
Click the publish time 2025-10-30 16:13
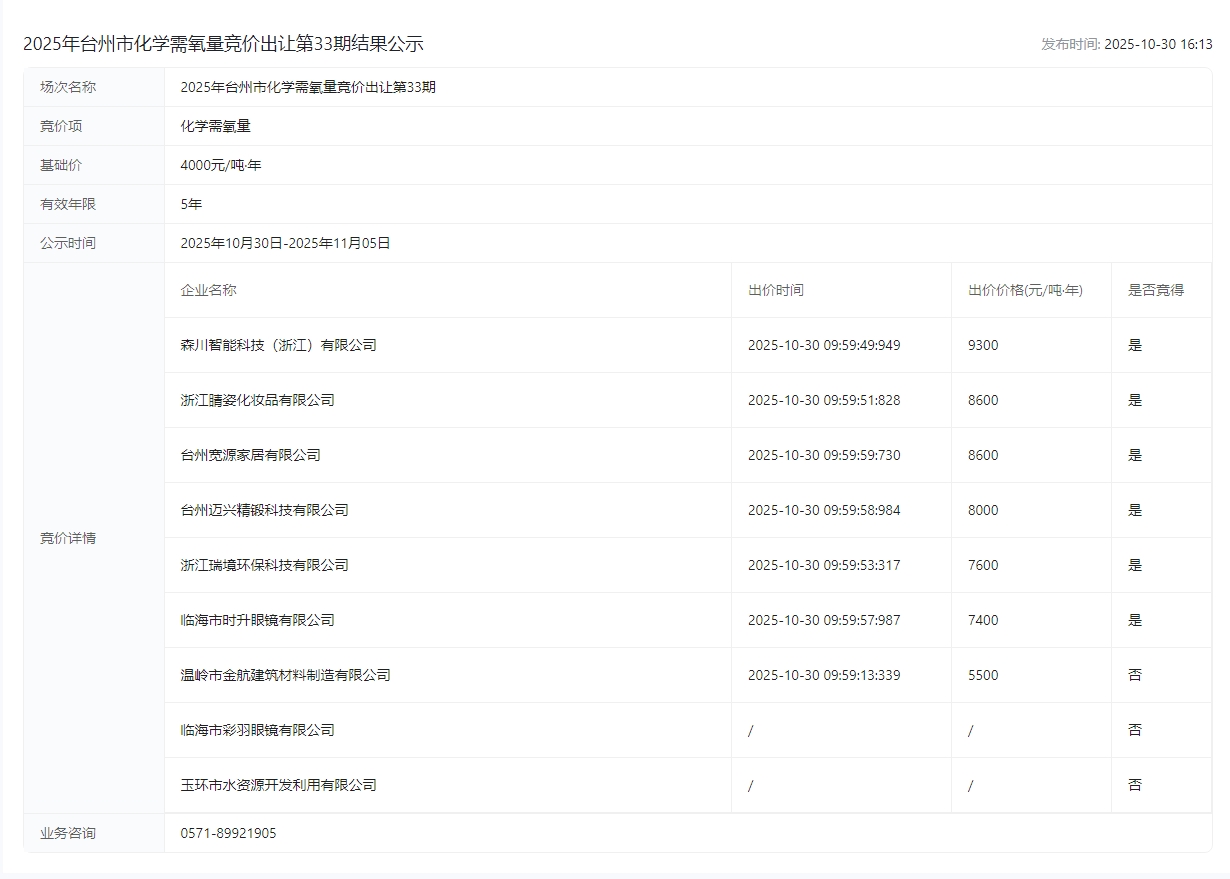click(1157, 44)
